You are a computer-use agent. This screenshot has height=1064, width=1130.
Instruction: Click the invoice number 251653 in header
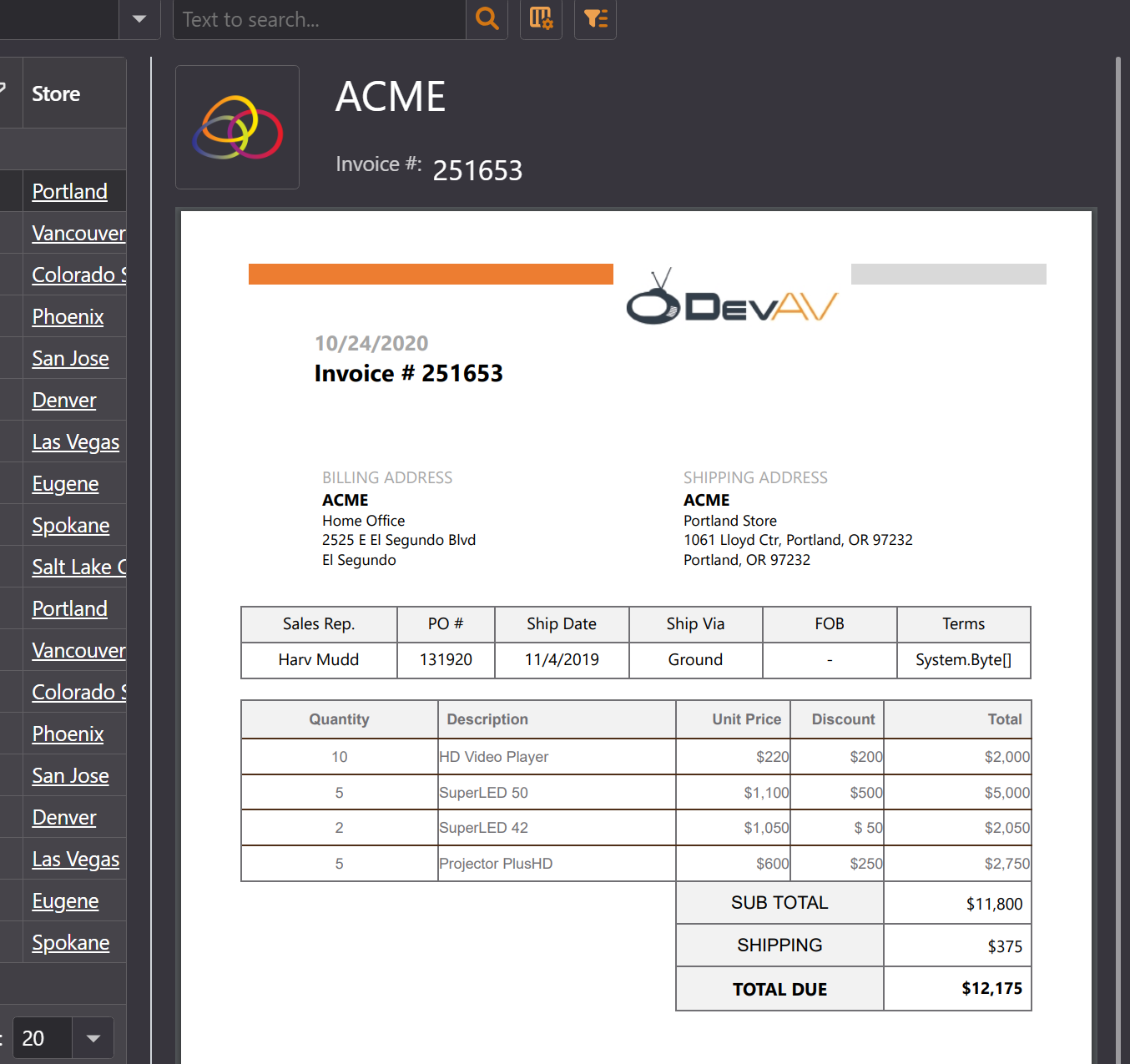(477, 170)
